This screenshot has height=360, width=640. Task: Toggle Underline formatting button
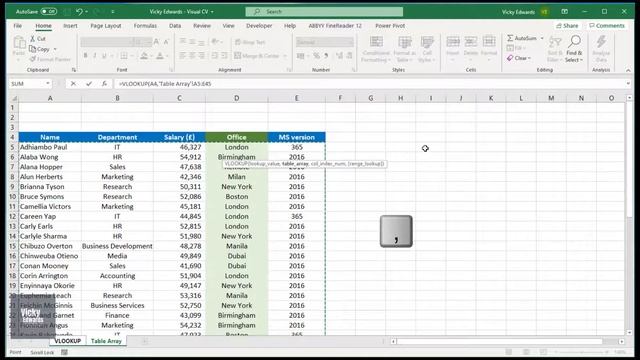(104, 56)
